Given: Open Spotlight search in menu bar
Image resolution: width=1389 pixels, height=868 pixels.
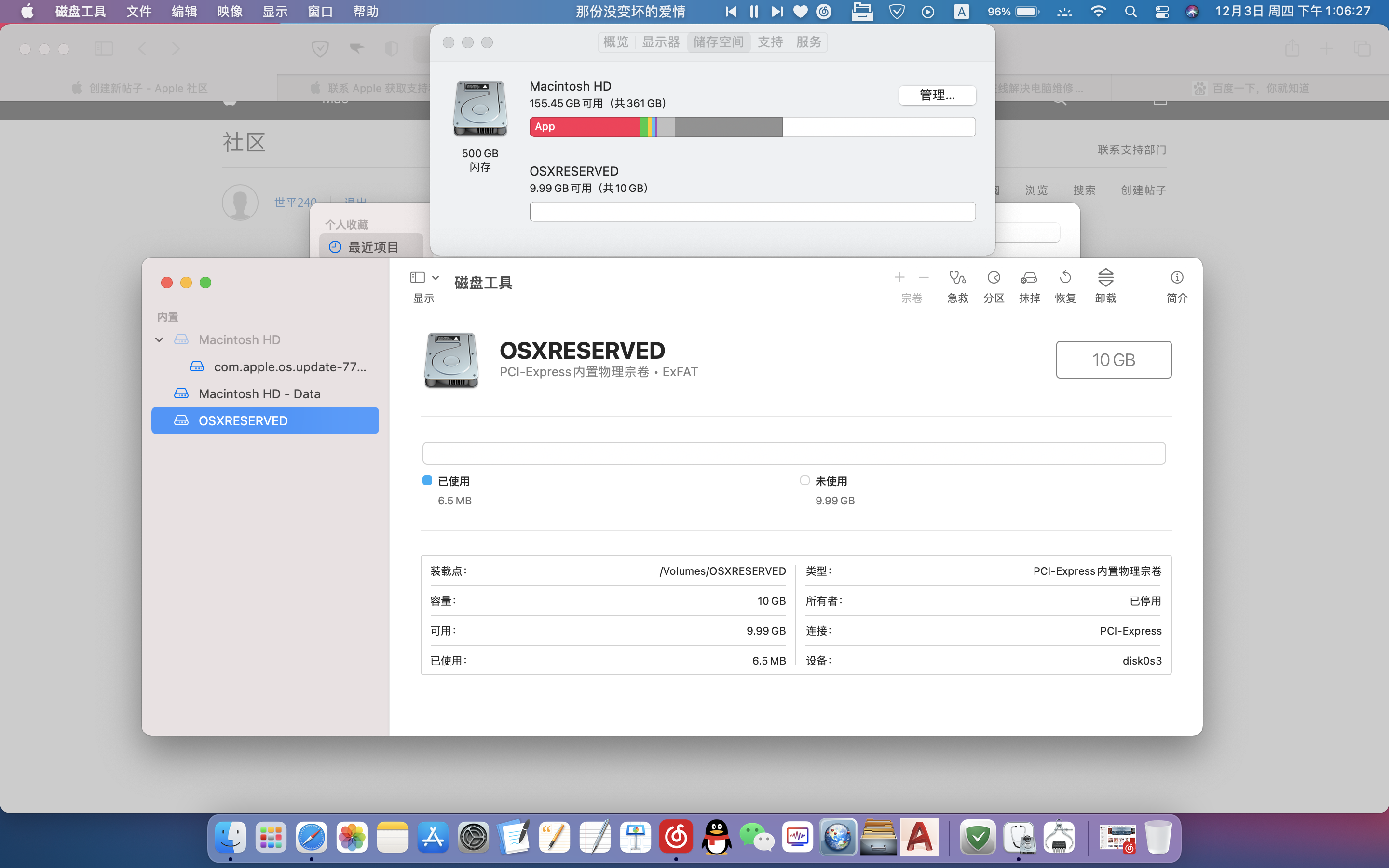Looking at the screenshot, I should (1130, 12).
